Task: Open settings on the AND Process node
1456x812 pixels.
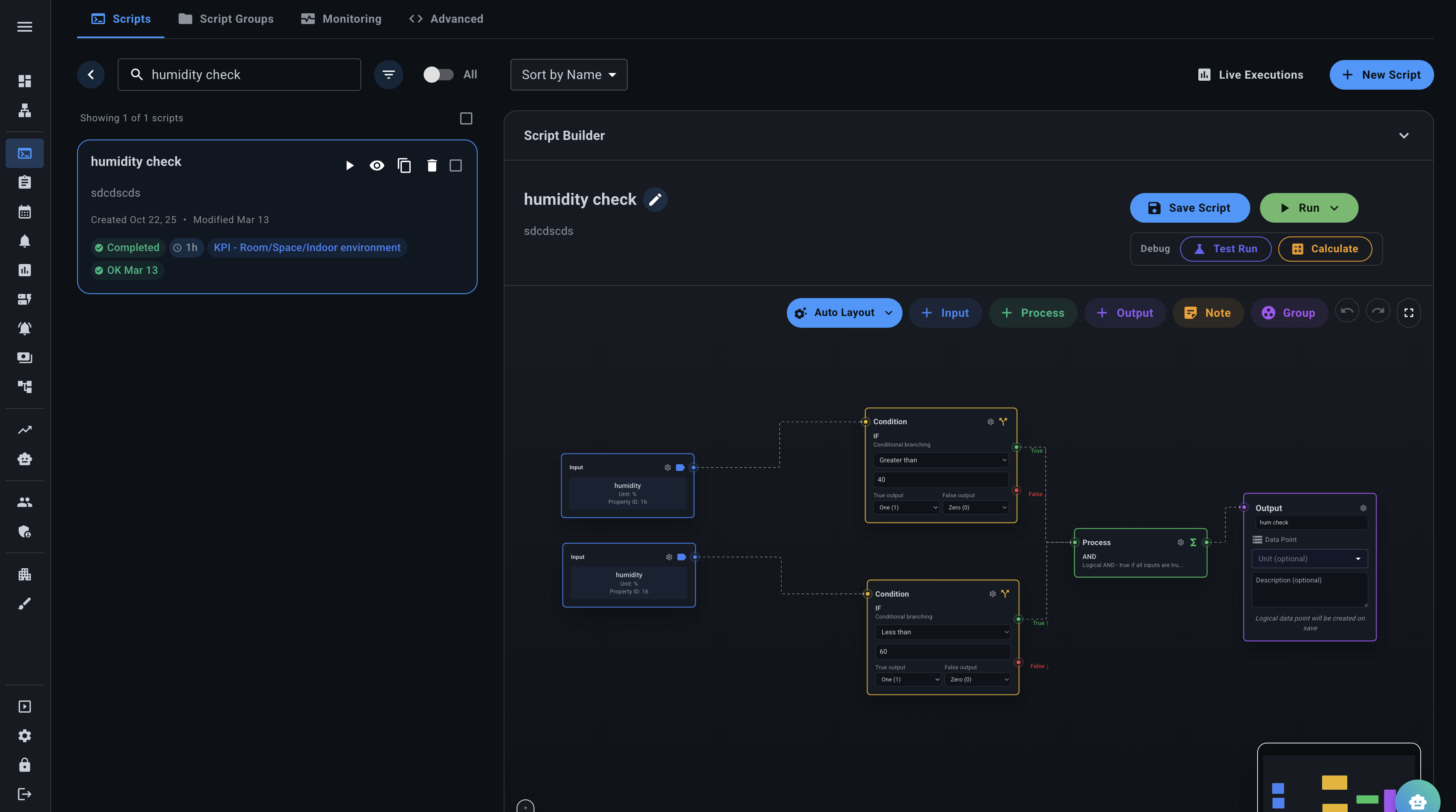Action: point(1180,542)
